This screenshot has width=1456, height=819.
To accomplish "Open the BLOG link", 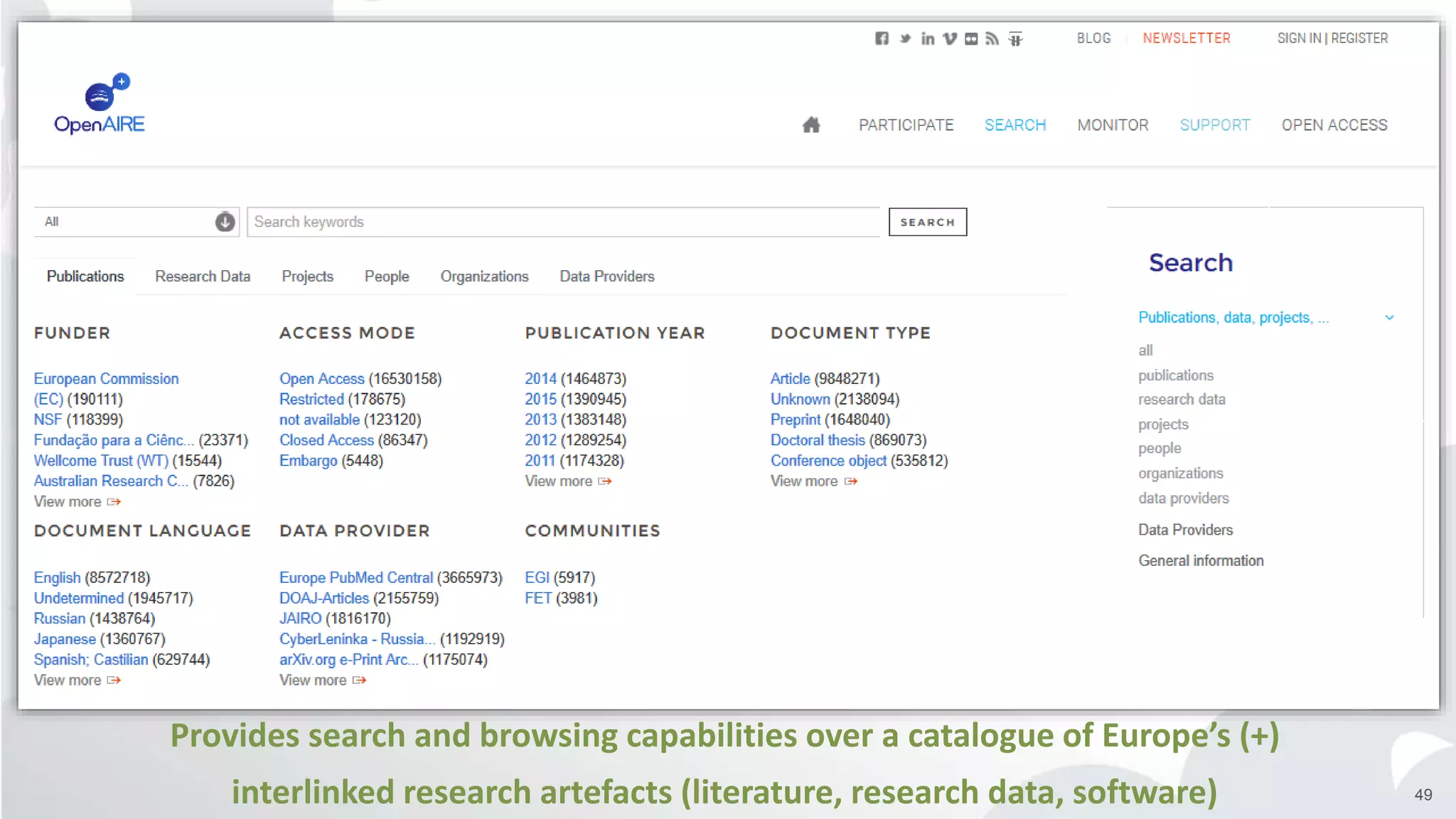I will (x=1093, y=38).
